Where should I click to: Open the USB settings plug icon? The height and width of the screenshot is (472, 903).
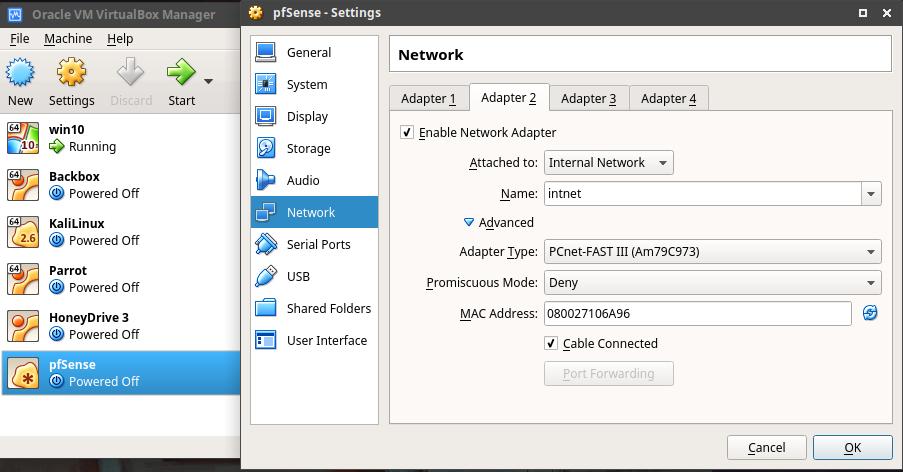265,276
